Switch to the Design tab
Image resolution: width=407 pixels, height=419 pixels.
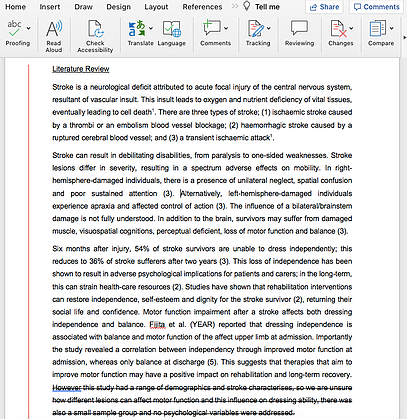pyautogui.click(x=118, y=7)
